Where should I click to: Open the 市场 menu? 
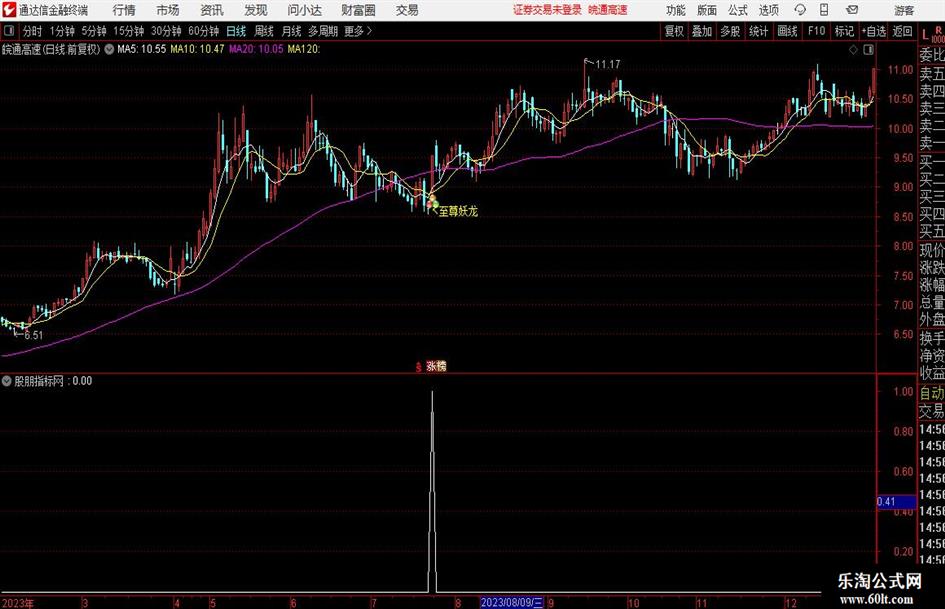pos(168,10)
